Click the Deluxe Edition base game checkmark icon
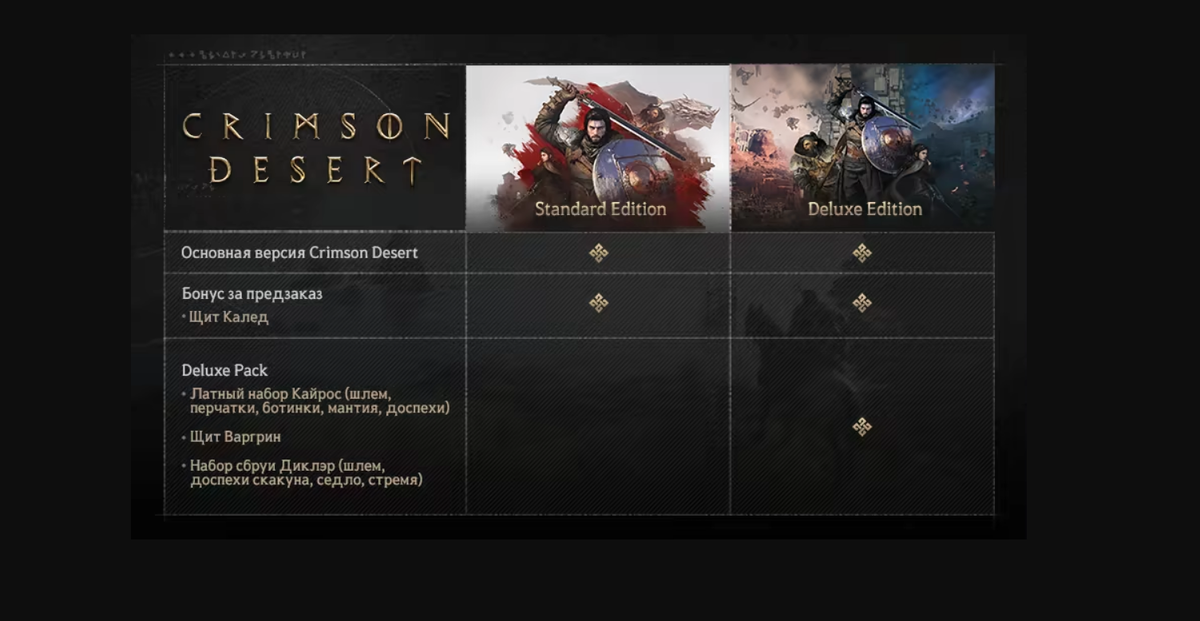1200x621 pixels. click(x=862, y=253)
